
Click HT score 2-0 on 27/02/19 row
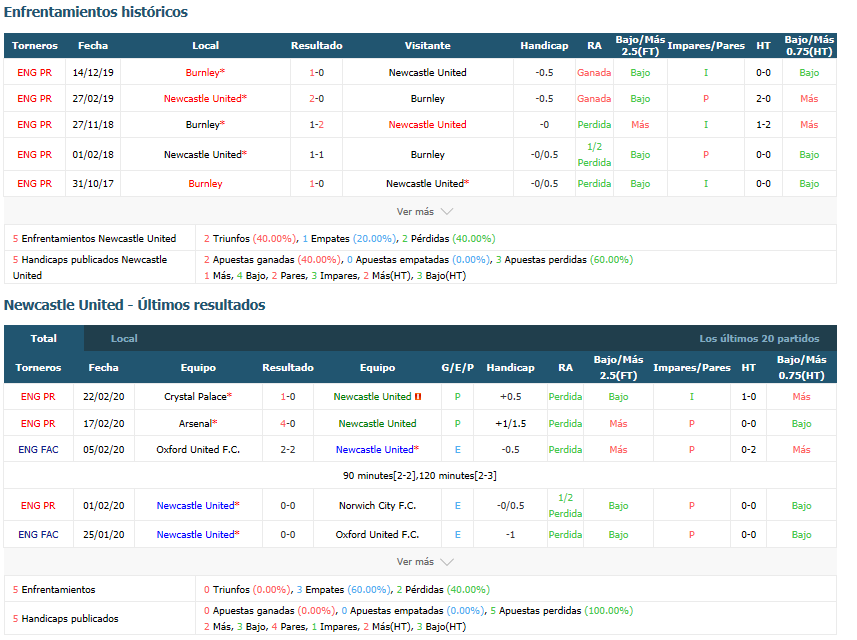[763, 98]
